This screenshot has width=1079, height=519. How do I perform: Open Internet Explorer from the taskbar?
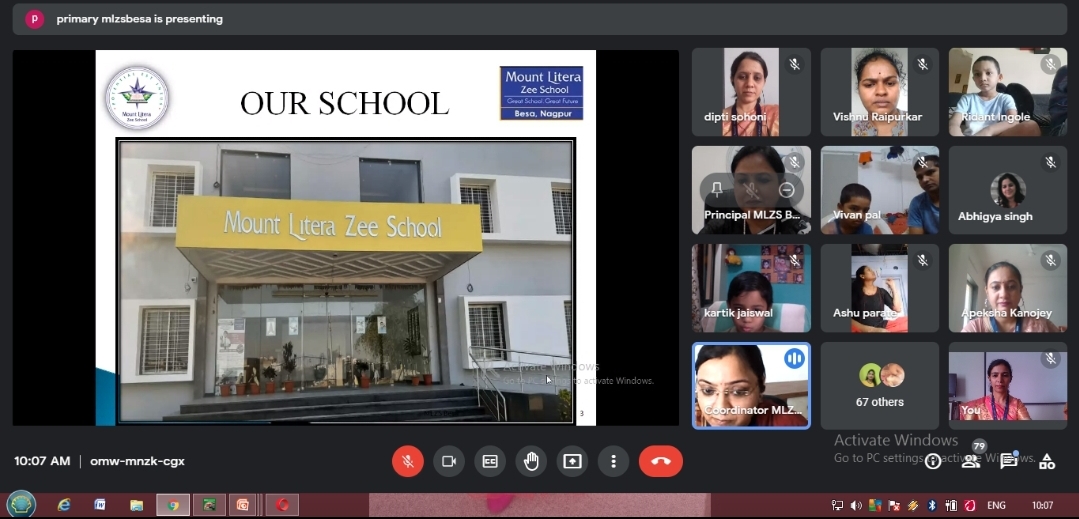tap(63, 505)
